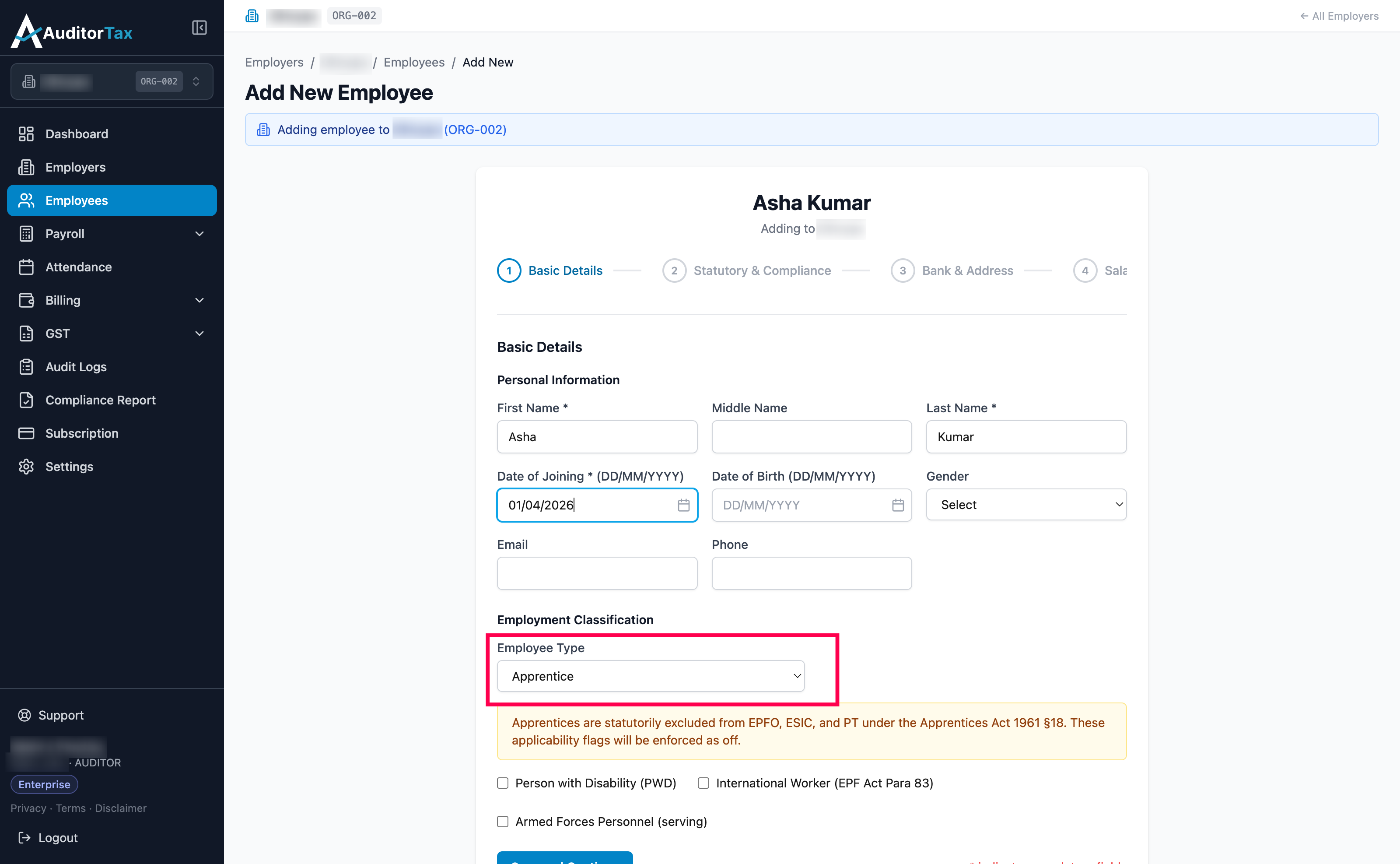1400x864 pixels.
Task: Open the Employee Type Apprentice dropdown
Action: 651,676
